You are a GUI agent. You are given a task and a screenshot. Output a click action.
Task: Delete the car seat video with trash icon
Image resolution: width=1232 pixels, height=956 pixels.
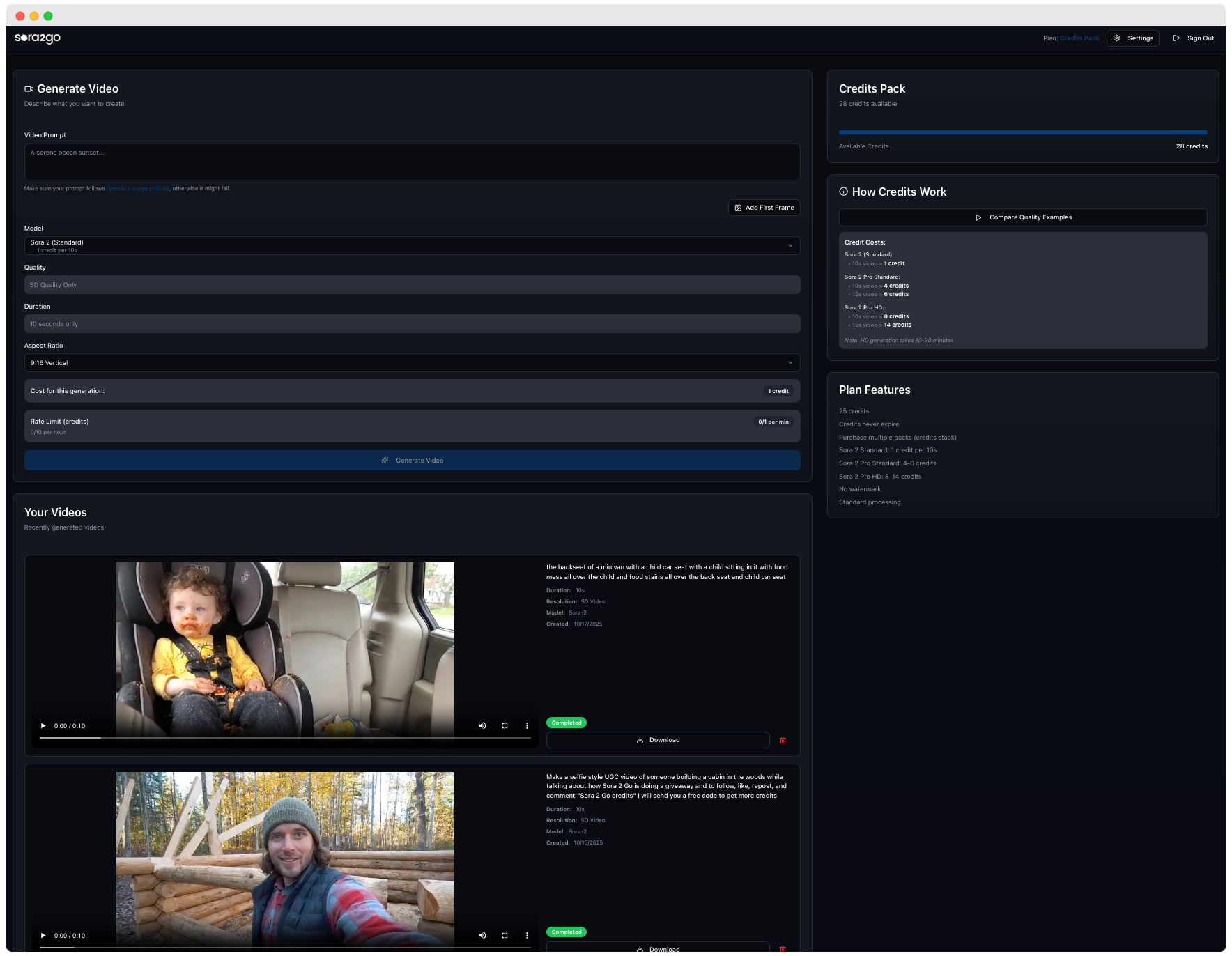point(783,740)
